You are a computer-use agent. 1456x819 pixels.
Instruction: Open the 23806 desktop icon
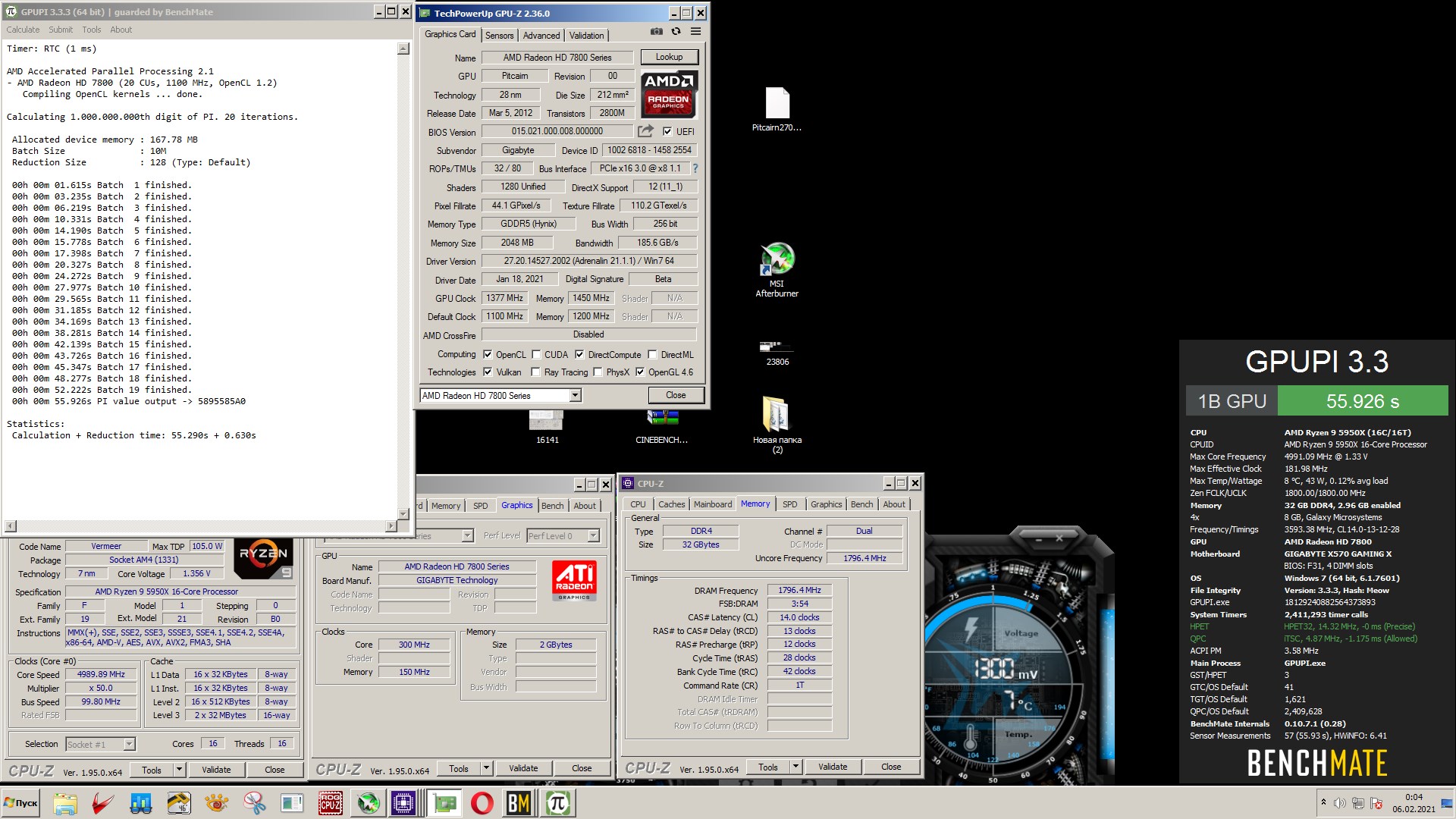click(x=777, y=353)
